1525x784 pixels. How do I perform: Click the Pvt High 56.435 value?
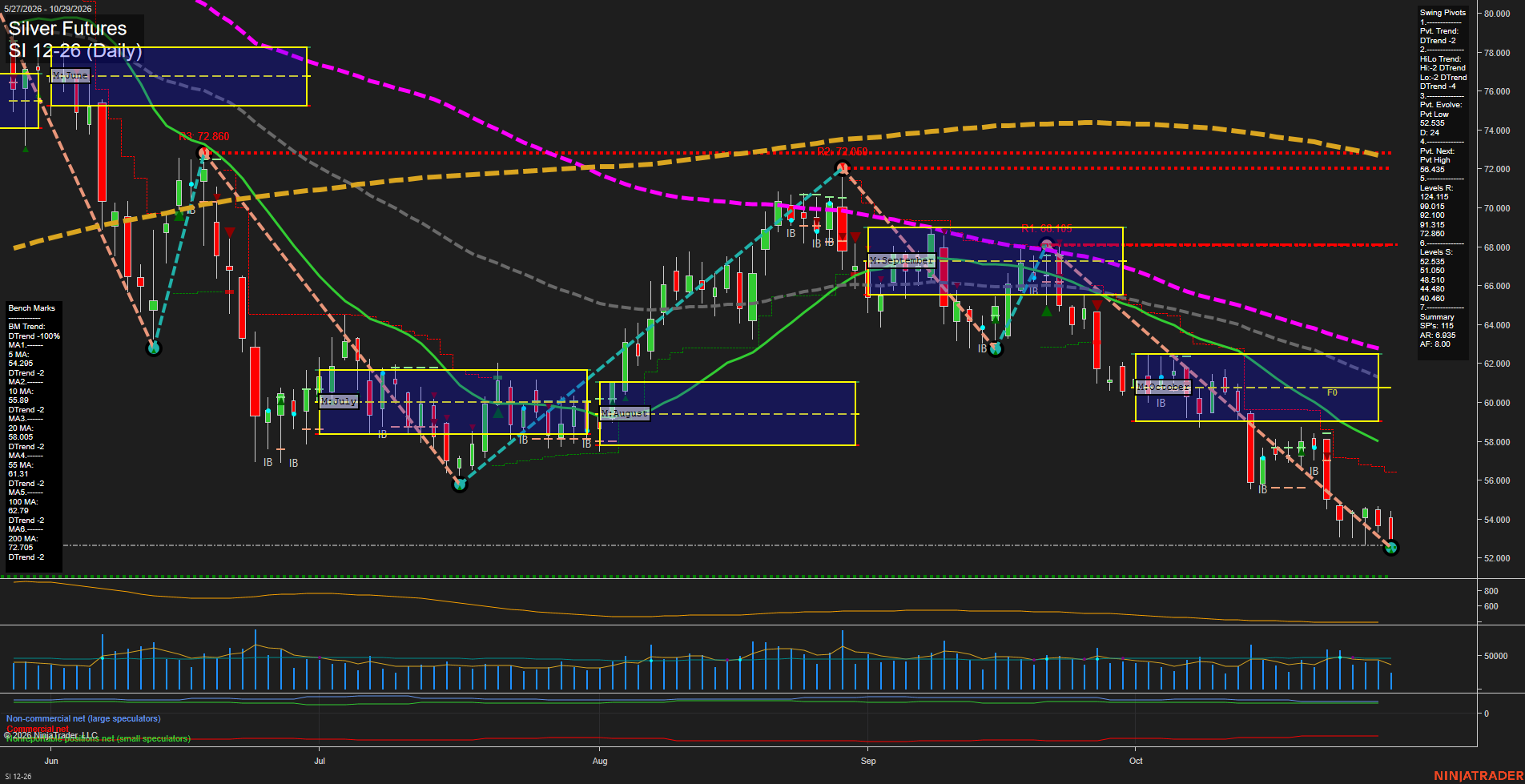click(x=1433, y=170)
